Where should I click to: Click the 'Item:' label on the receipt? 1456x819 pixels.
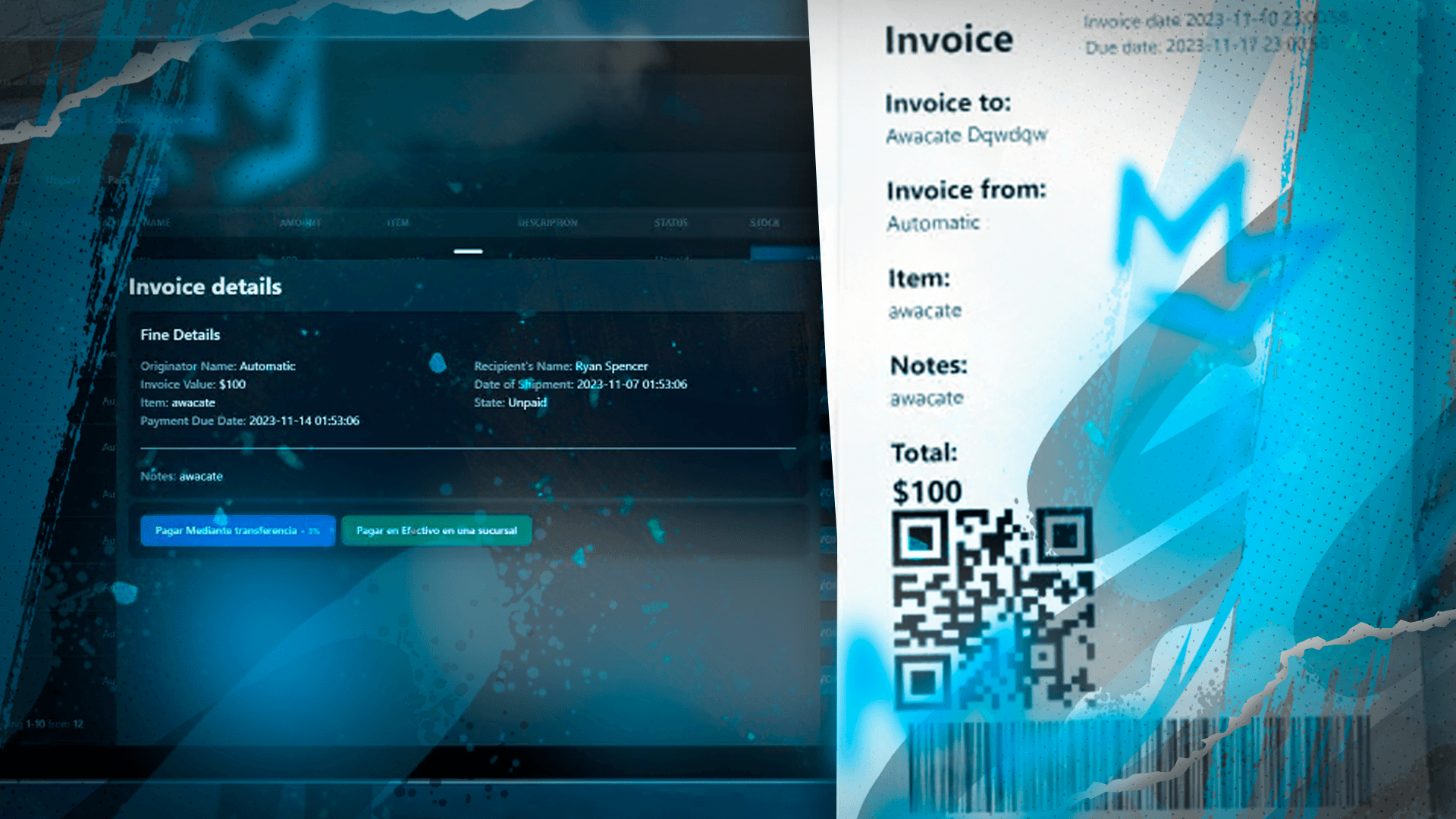[919, 278]
